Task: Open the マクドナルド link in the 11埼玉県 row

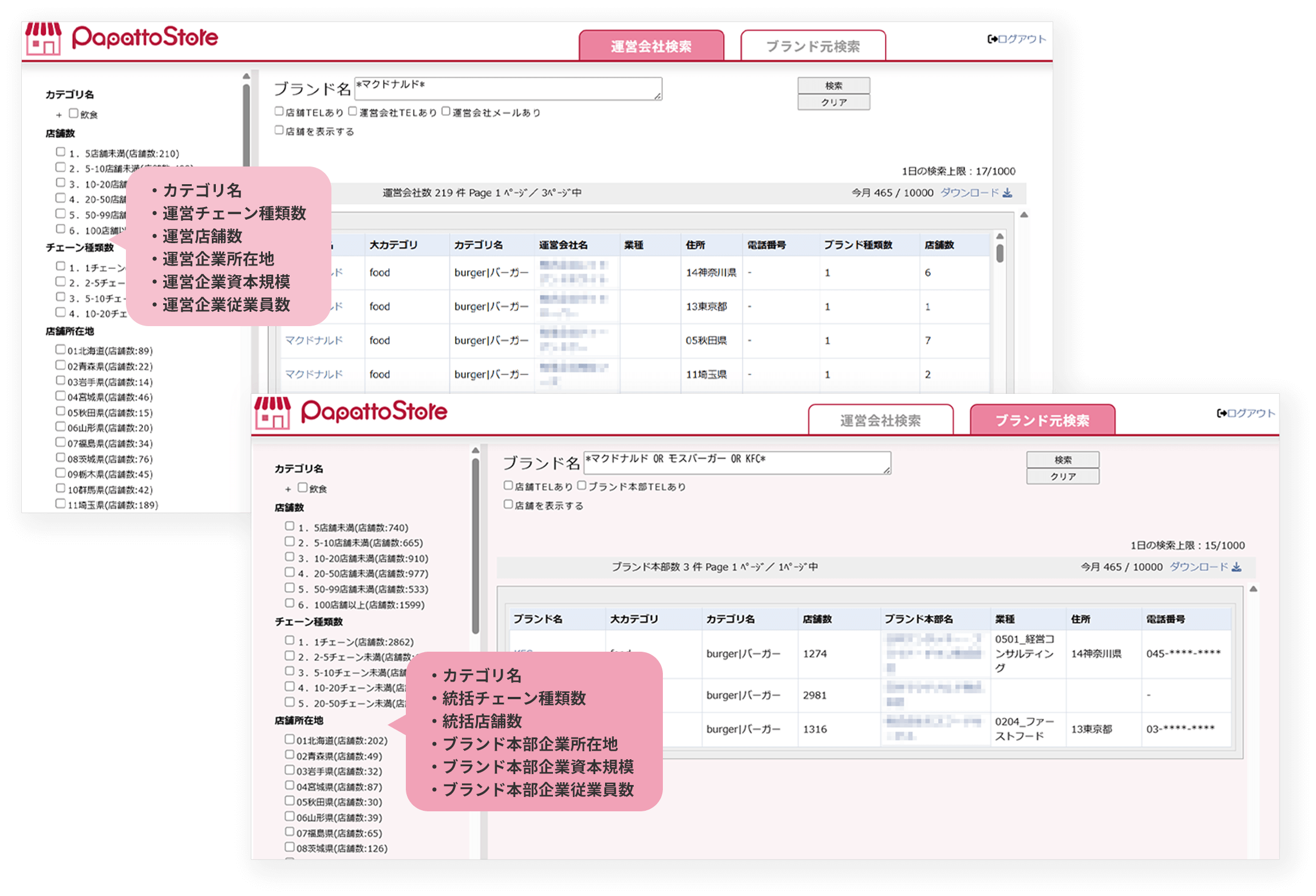Action: pyautogui.click(x=314, y=374)
